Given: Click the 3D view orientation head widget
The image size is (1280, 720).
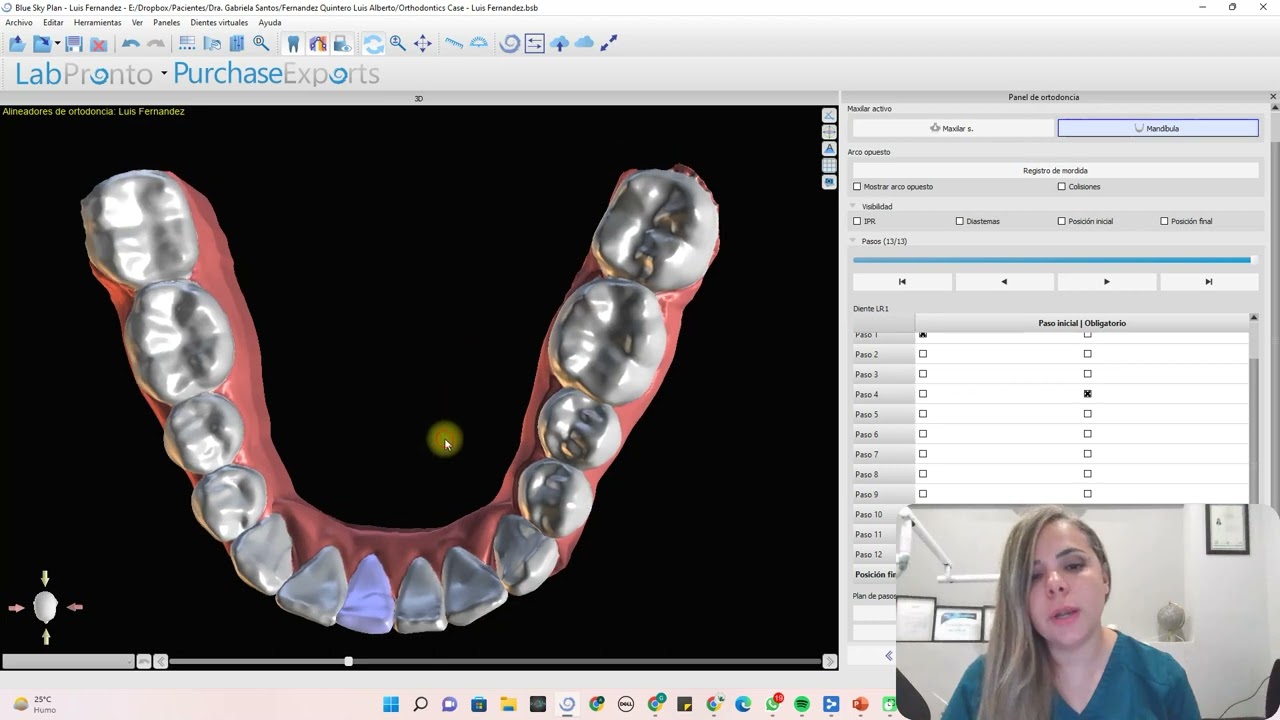Looking at the screenshot, I should pyautogui.click(x=45, y=607).
